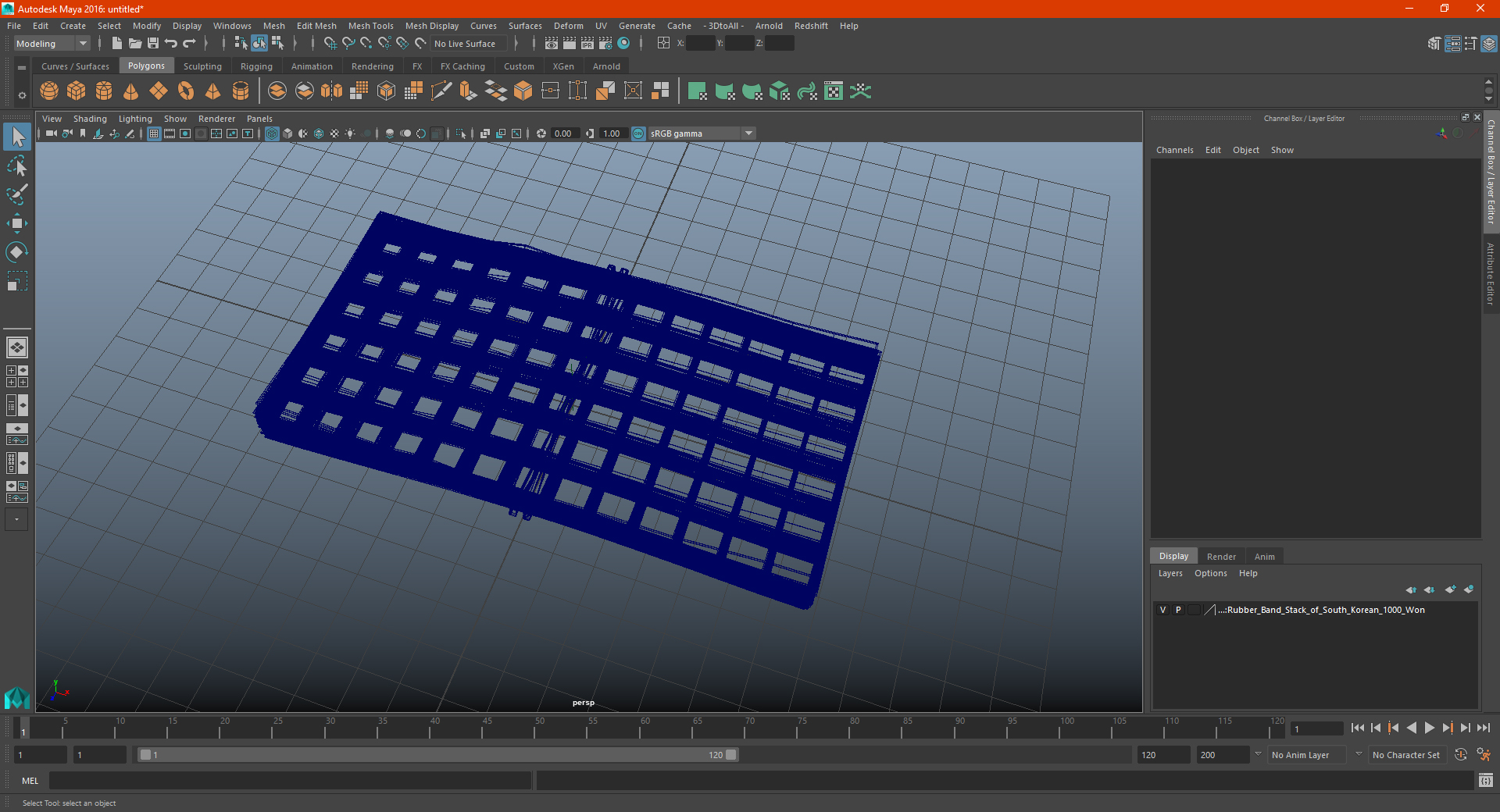This screenshot has height=812, width=1500.
Task: Toggle the layer visibility V box
Action: pos(1162,610)
